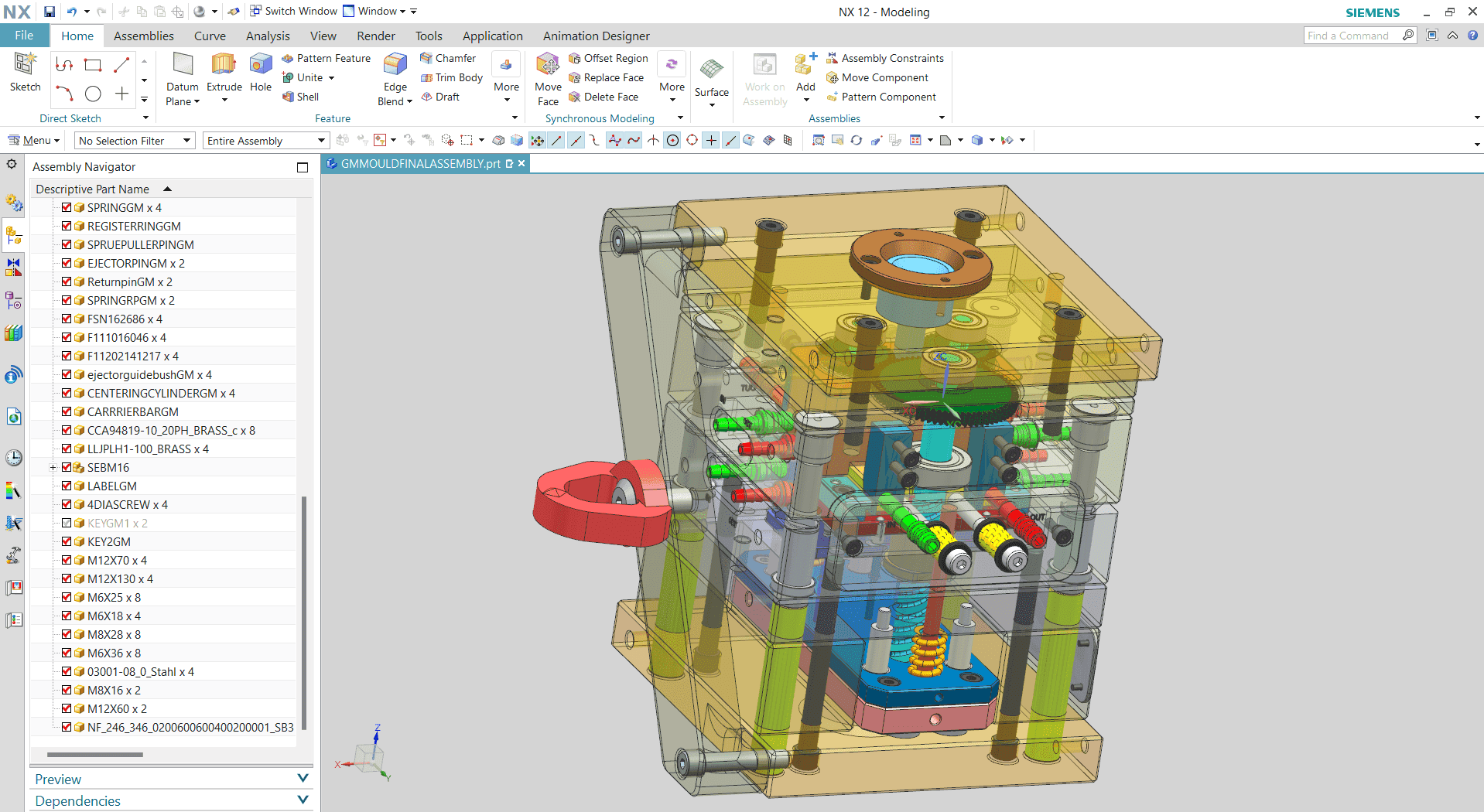Toggle REGISTERRINGGM visibility checkbox

click(x=67, y=226)
